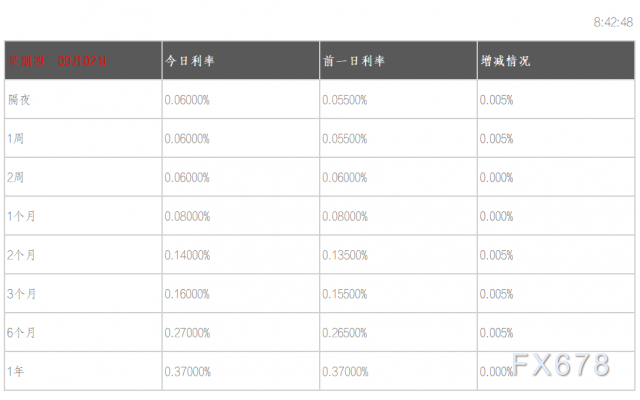Click the 1周 row label
The height and width of the screenshot is (400, 640).
point(15,138)
